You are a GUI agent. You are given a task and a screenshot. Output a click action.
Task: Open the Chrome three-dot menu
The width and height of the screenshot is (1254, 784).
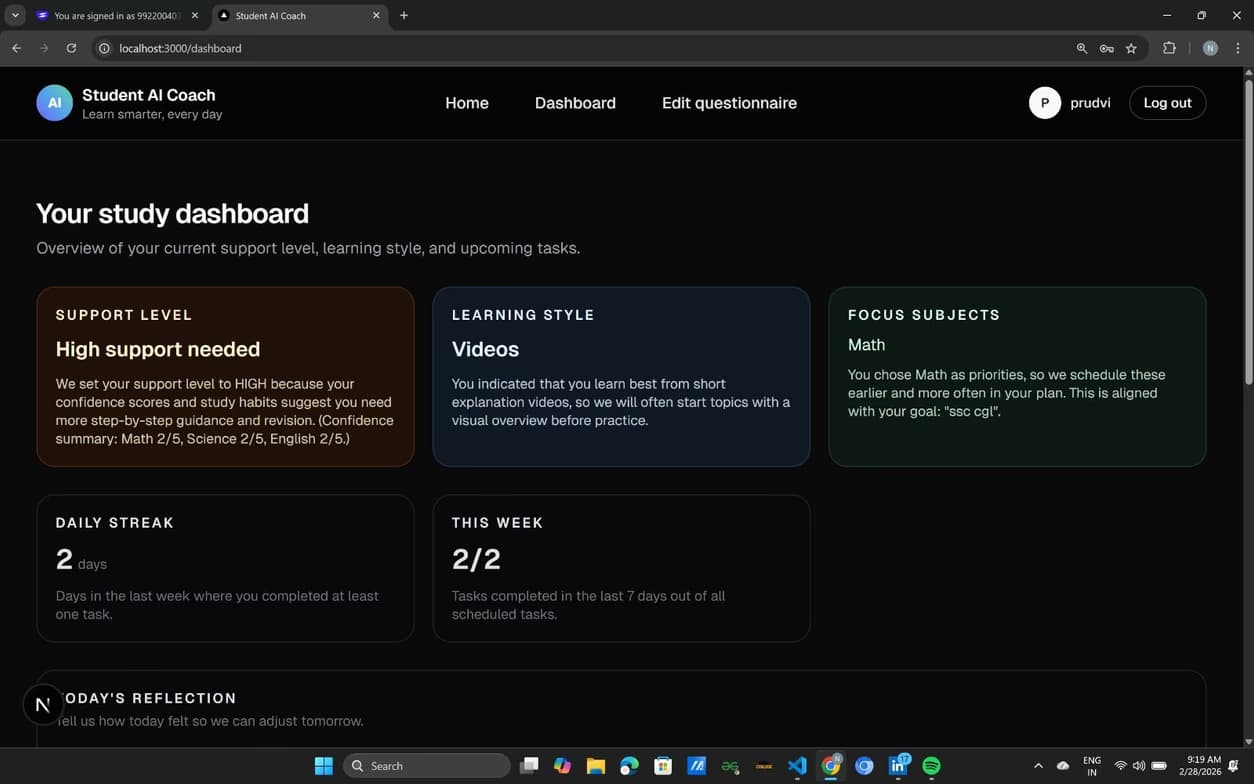click(1238, 48)
